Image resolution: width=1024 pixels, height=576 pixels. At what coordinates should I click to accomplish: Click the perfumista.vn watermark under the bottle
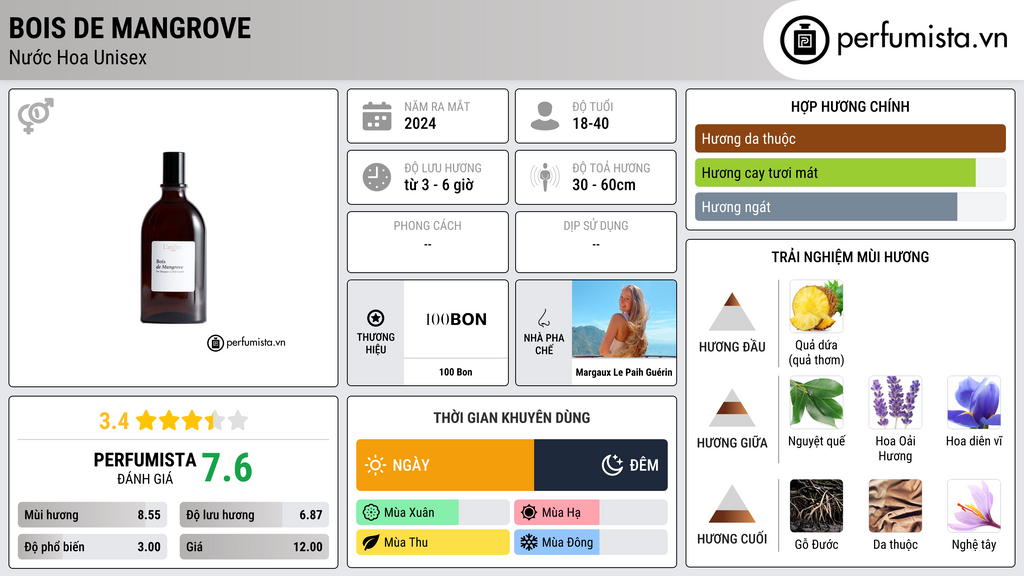point(246,342)
